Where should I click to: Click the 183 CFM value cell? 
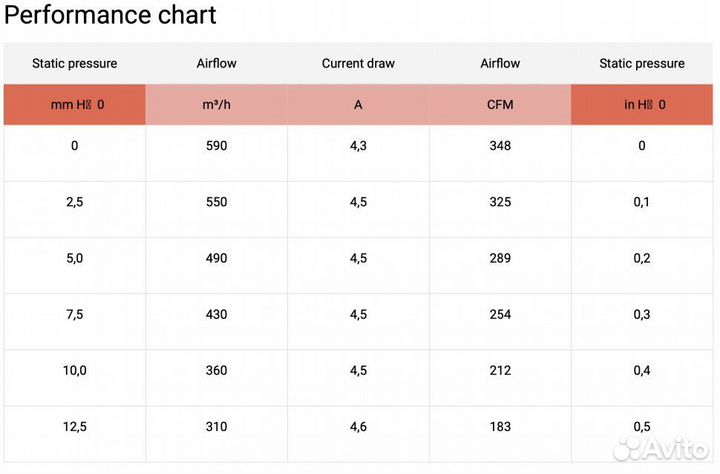tap(500, 427)
